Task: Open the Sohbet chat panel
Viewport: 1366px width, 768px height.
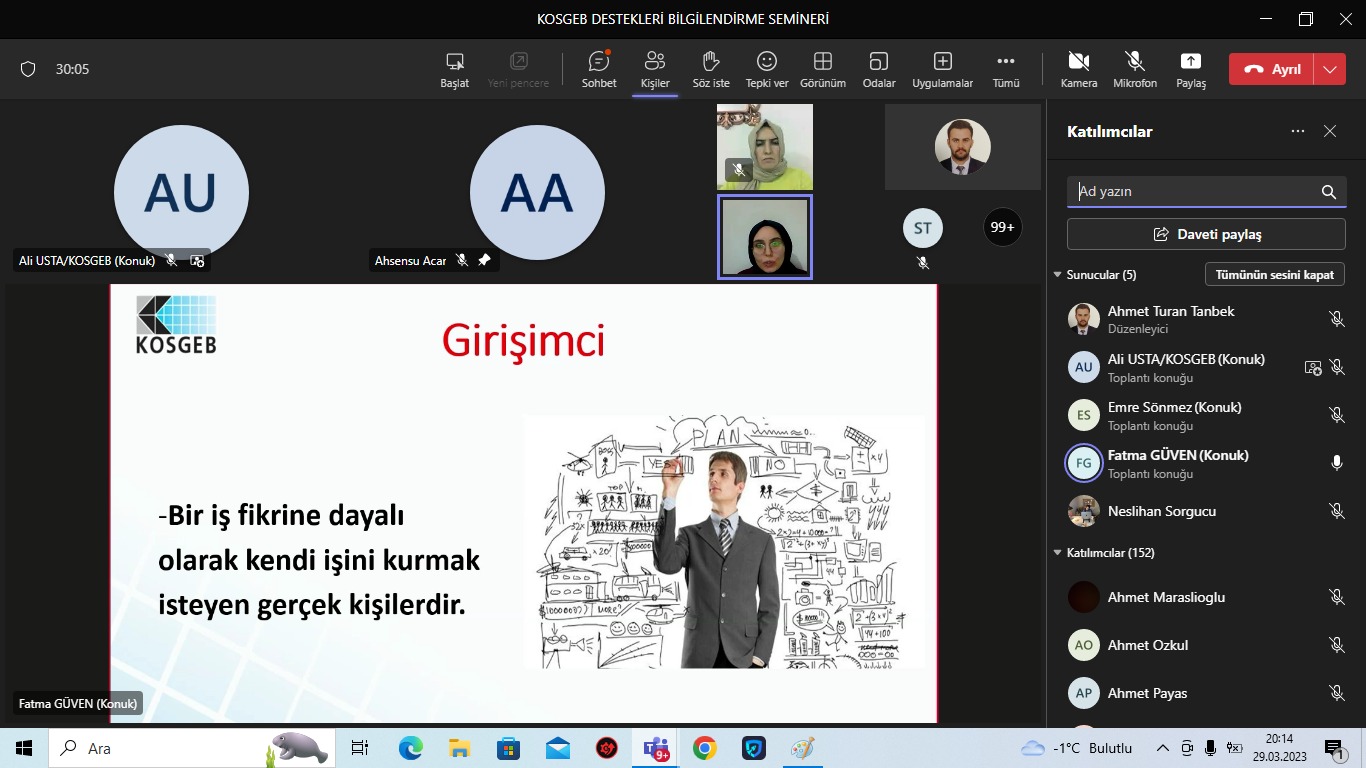Action: tap(599, 69)
